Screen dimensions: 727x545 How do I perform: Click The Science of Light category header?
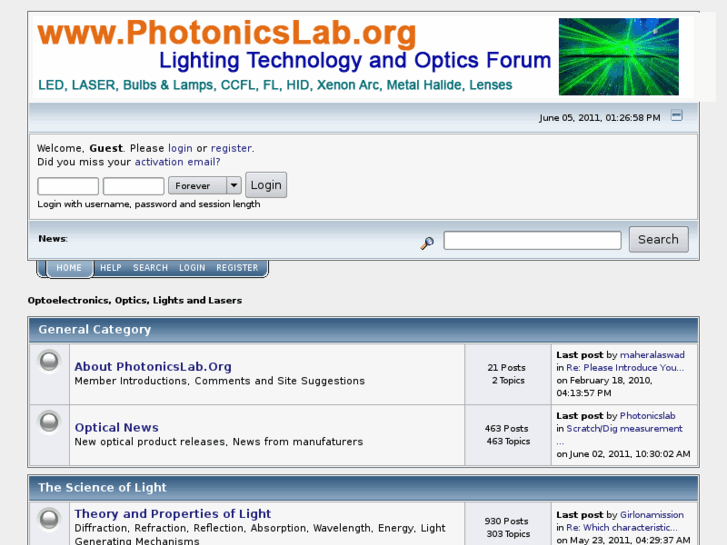102,487
